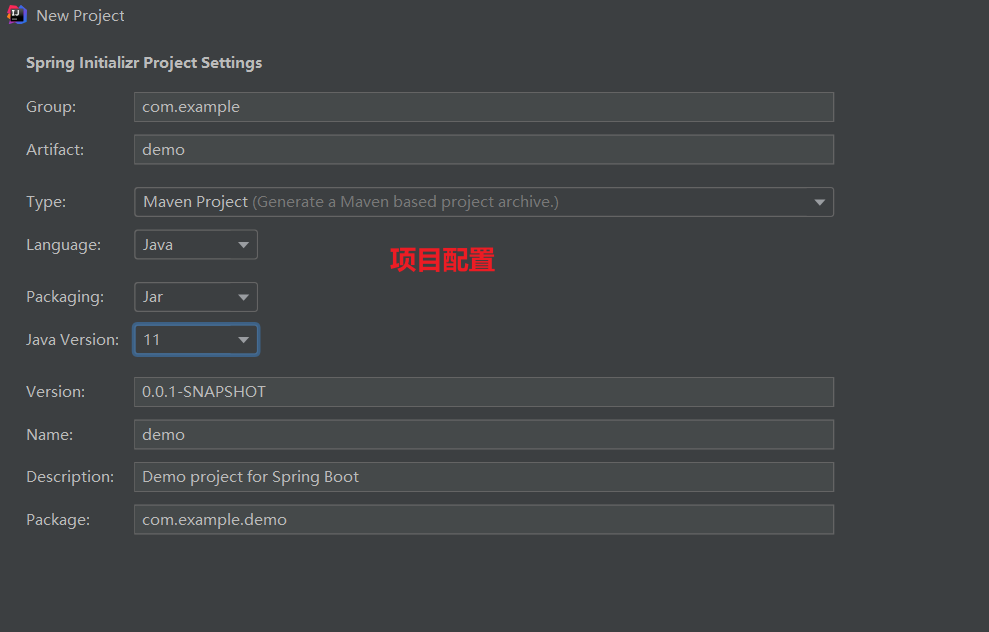
Task: Open the Type dropdown arrow
Action: click(819, 202)
